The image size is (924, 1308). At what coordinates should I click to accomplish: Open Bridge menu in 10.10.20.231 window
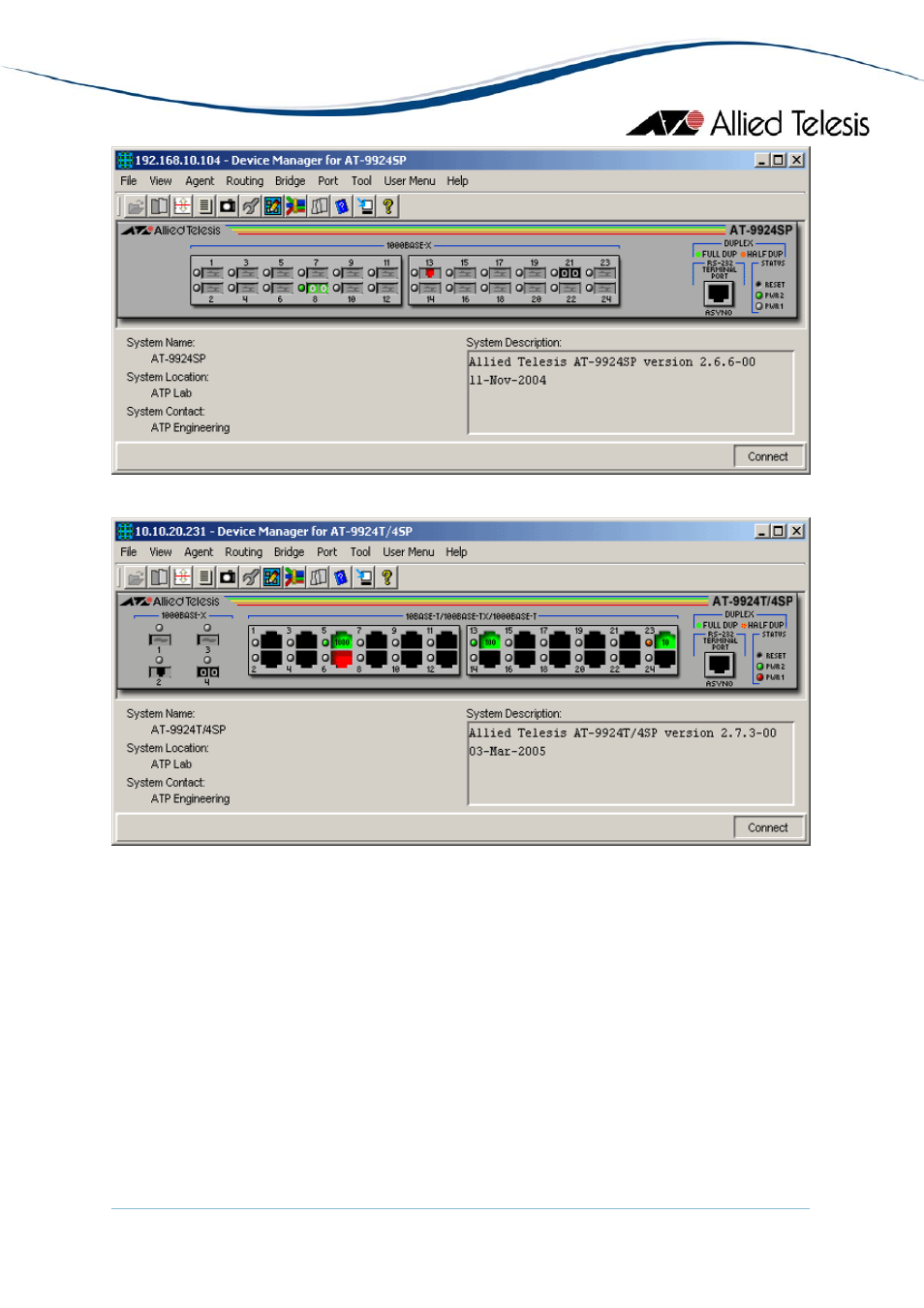coord(289,552)
